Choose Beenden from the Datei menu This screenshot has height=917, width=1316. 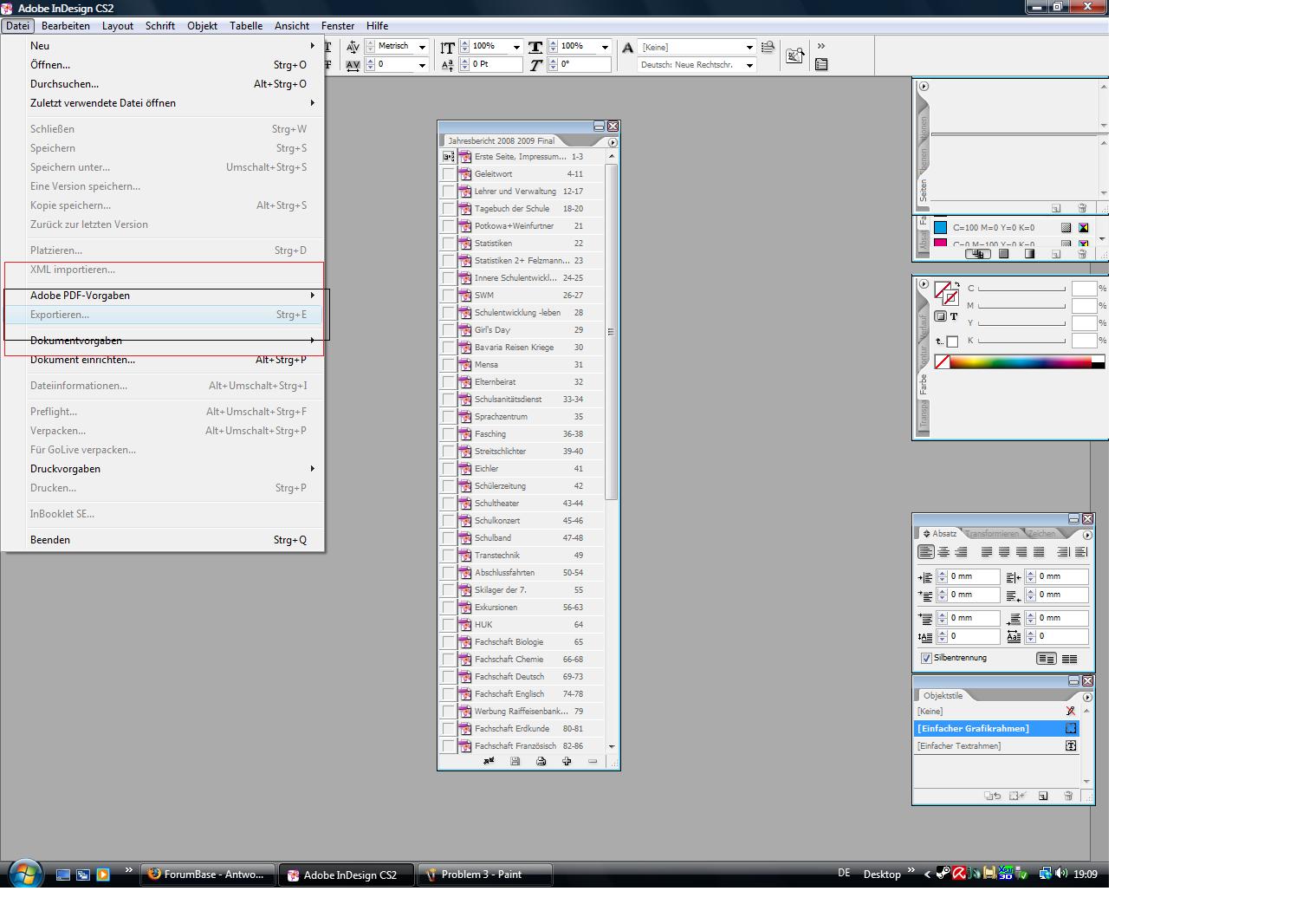165,540
